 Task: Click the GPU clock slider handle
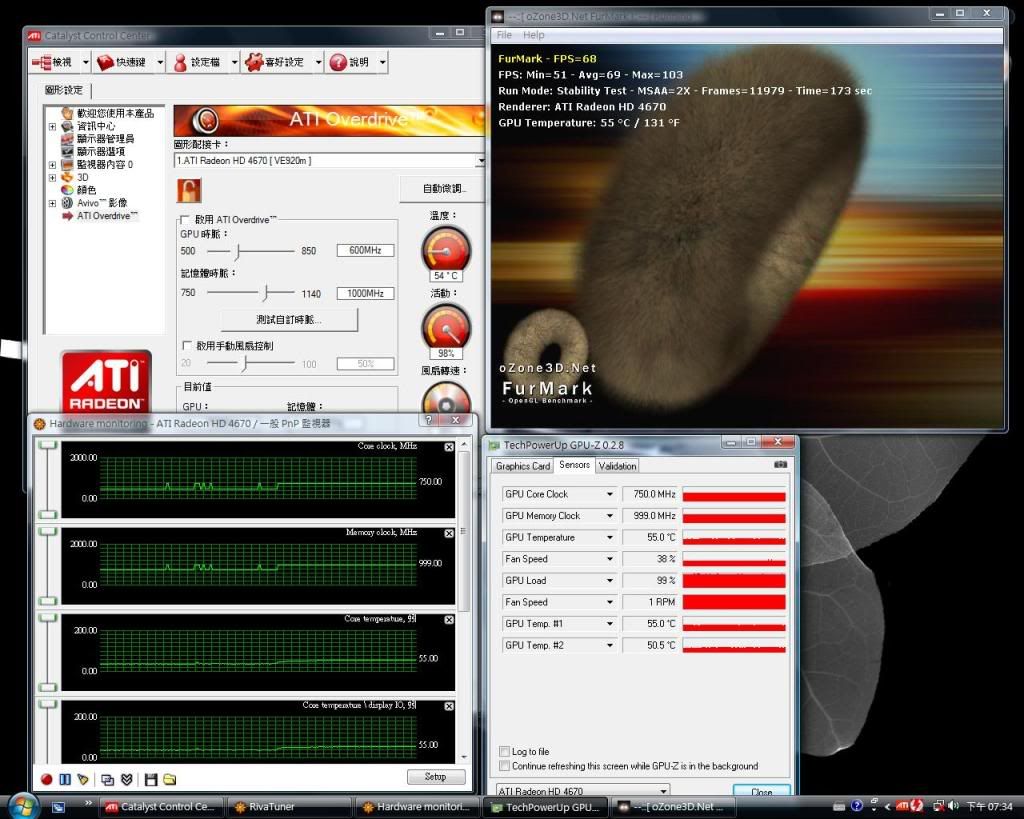[x=239, y=251]
